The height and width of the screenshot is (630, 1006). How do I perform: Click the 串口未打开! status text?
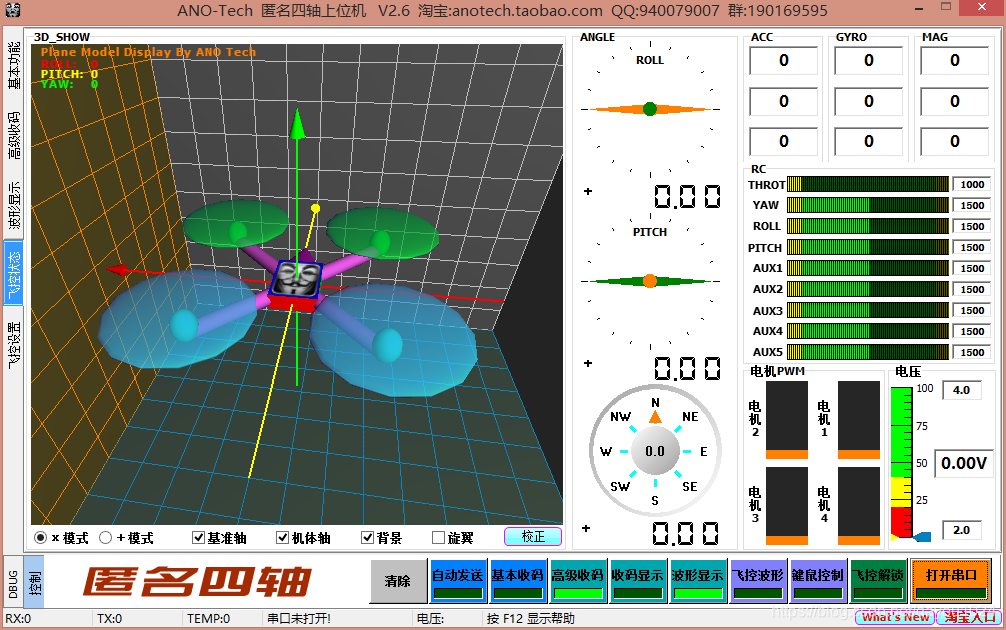(299, 618)
